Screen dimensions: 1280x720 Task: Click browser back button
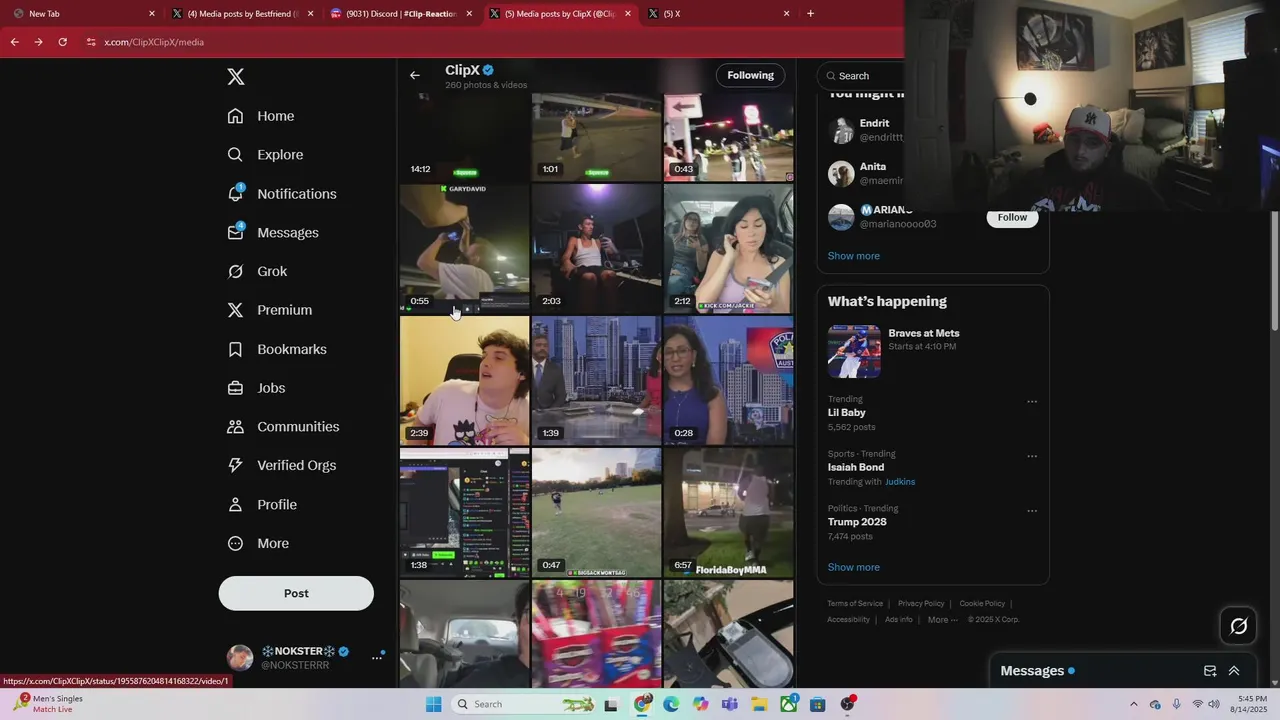14,42
